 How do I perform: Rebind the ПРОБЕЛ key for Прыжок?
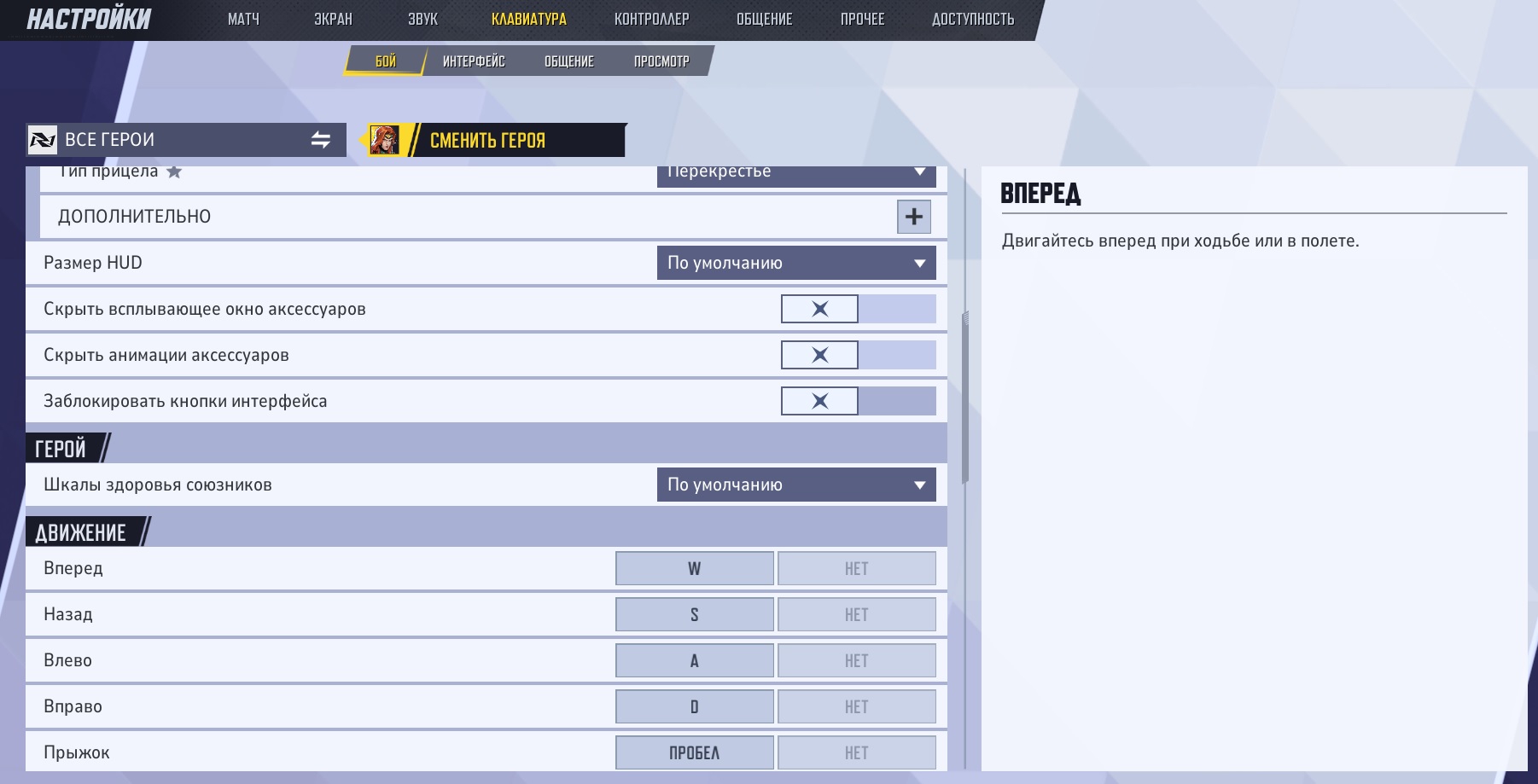tap(695, 752)
